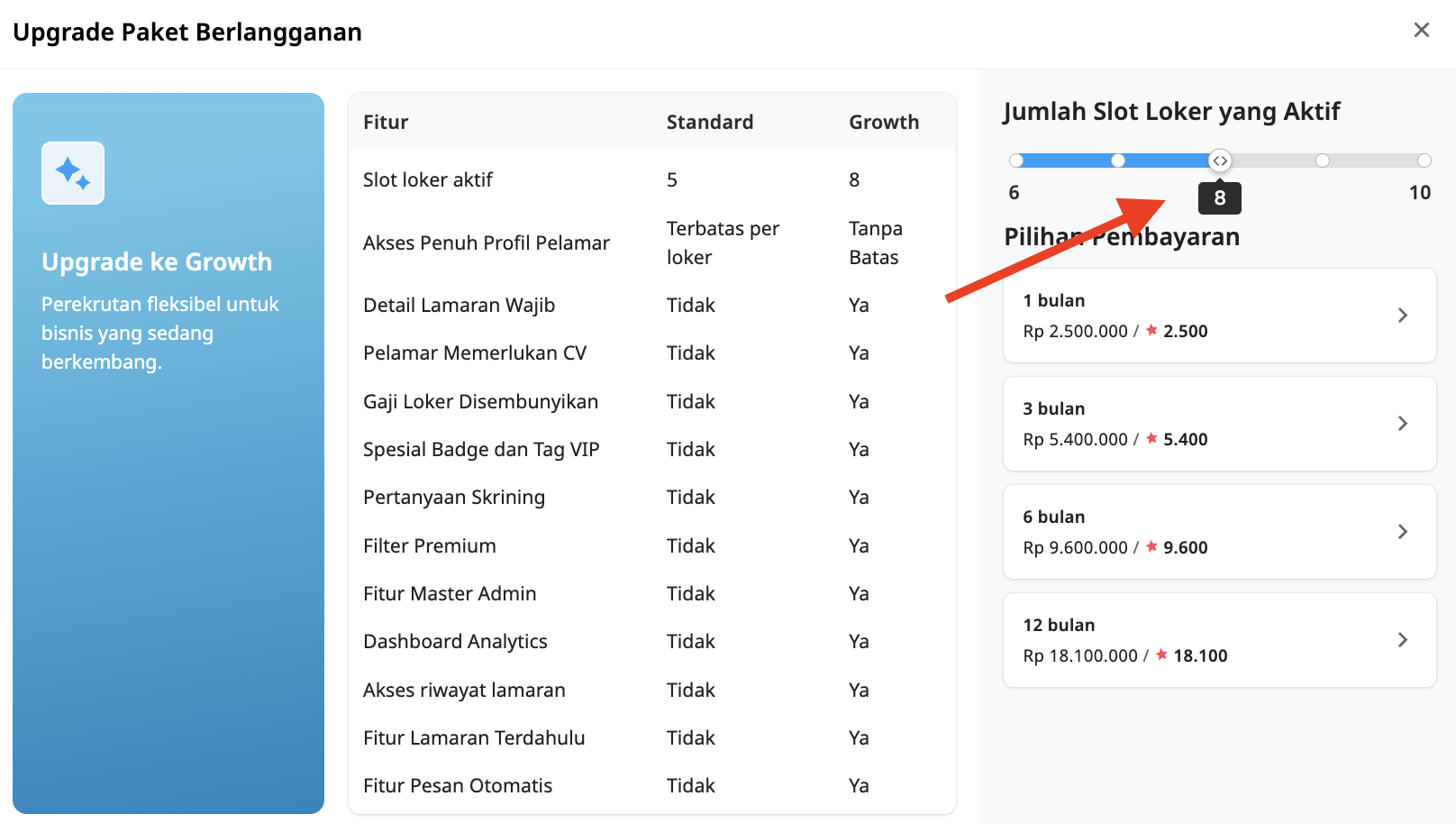Click the red star in 1 bulan price
This screenshot has width=1456, height=824.
[1151, 331]
